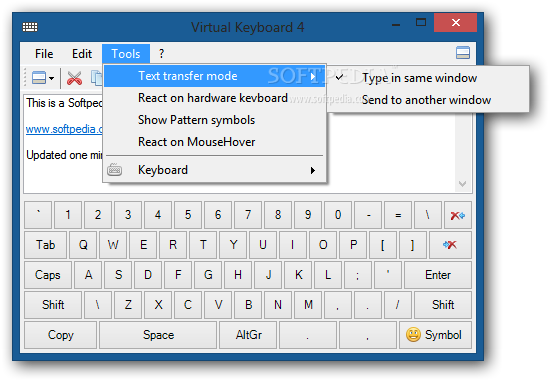This screenshot has width=550, height=381.
Task: Click the colon key
Action: (357, 275)
